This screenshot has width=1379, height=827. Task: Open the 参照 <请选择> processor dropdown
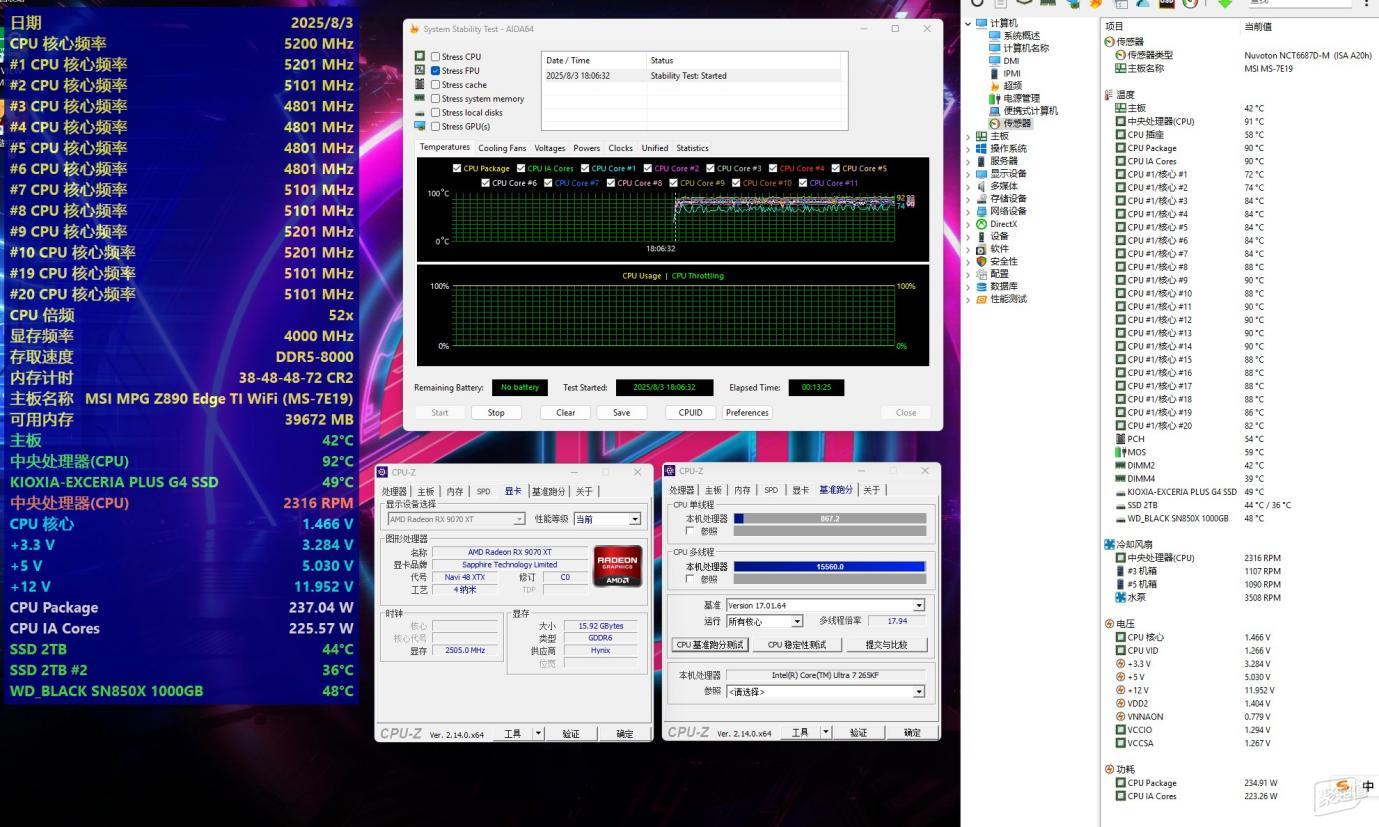tap(919, 692)
